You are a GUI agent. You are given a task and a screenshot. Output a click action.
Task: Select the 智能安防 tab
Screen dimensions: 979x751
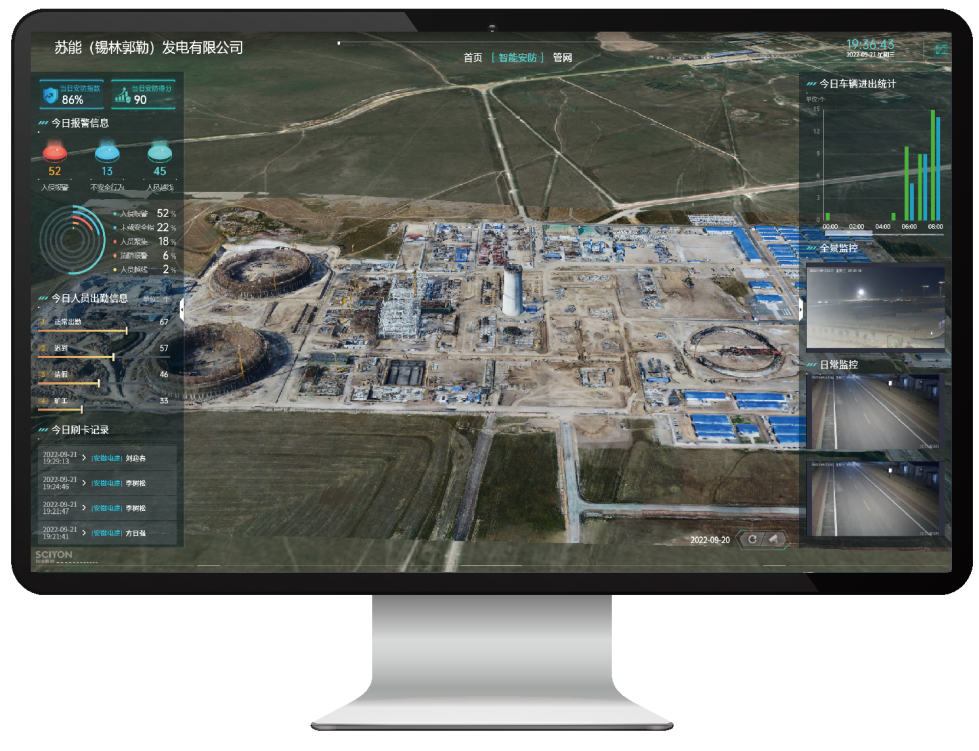(517, 58)
